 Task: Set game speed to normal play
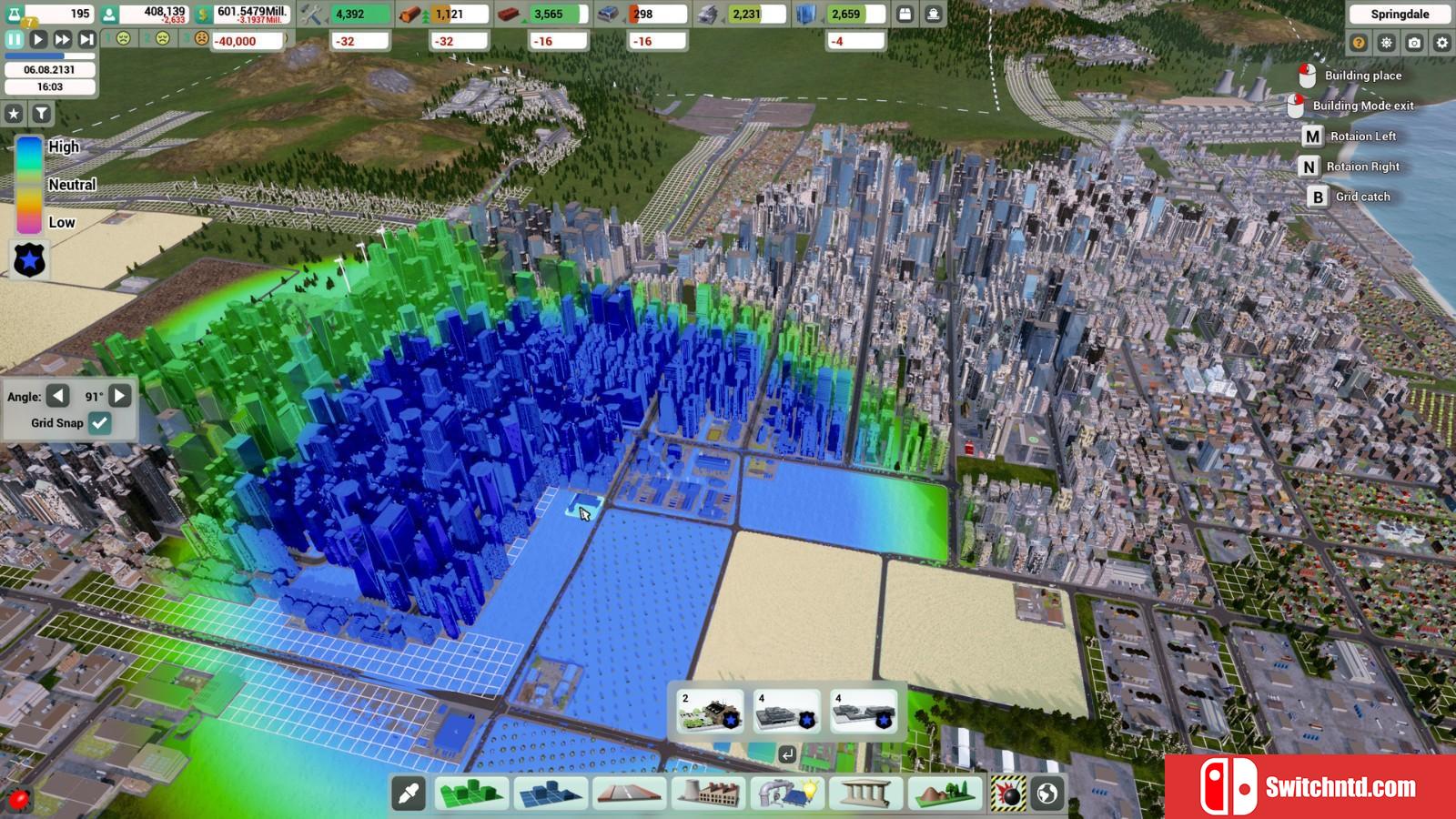(38, 39)
